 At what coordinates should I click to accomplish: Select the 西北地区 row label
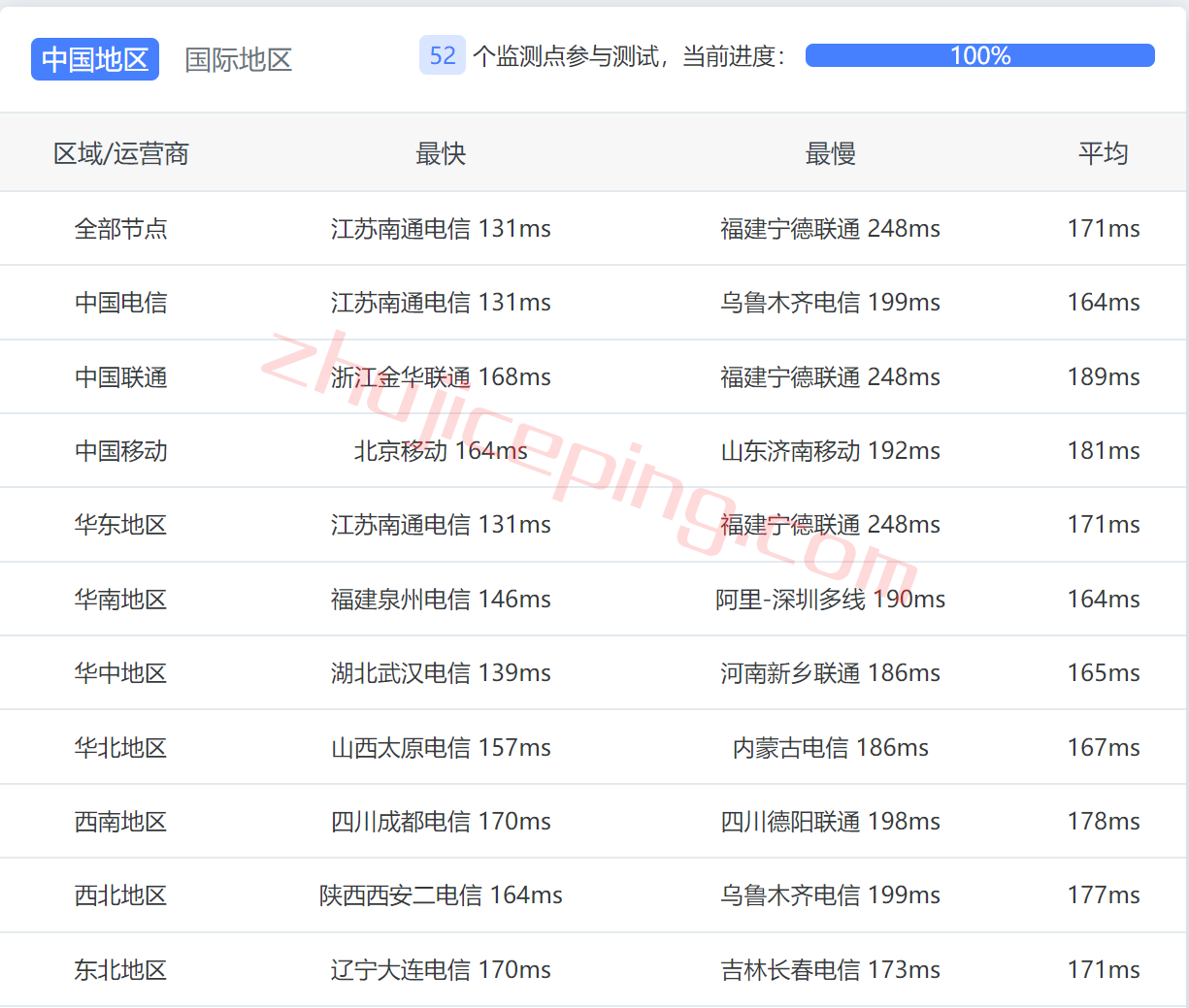pyautogui.click(x=121, y=894)
